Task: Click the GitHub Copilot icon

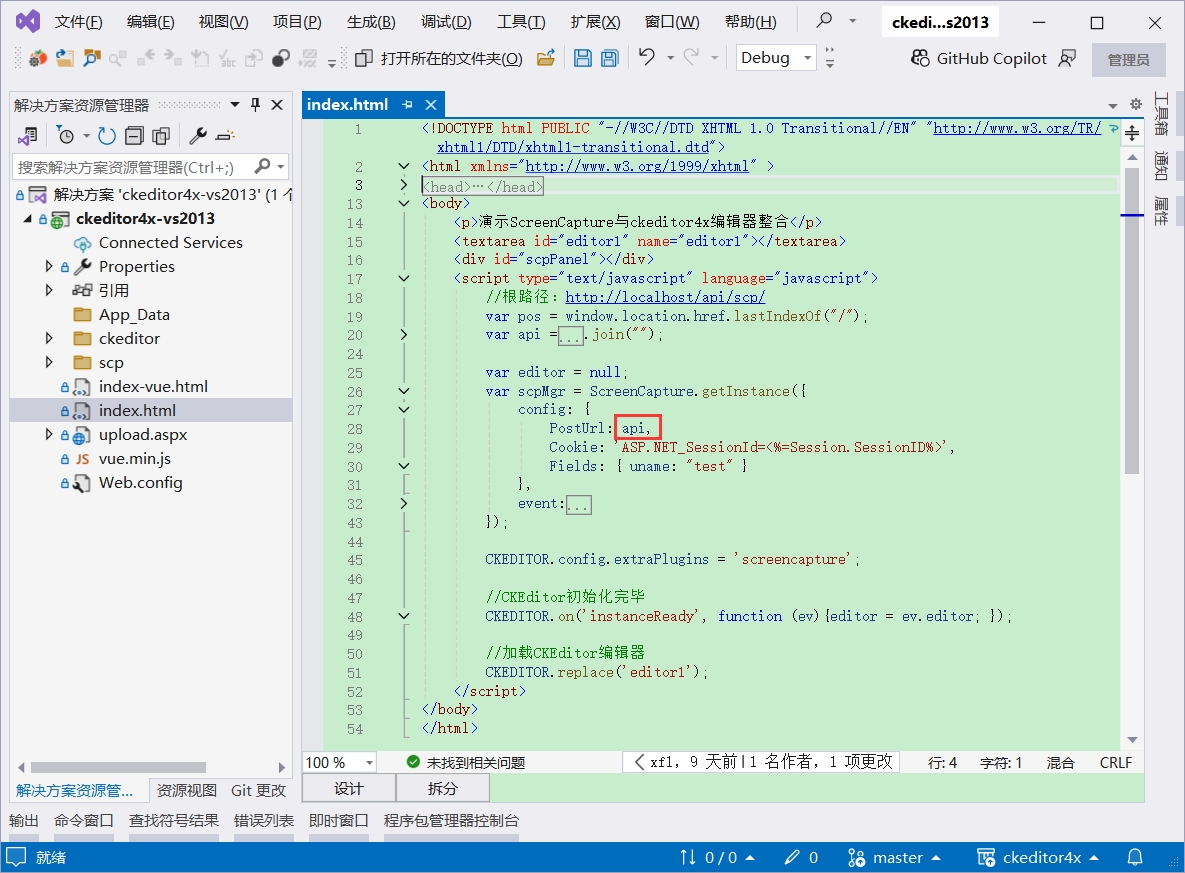Action: [x=920, y=59]
